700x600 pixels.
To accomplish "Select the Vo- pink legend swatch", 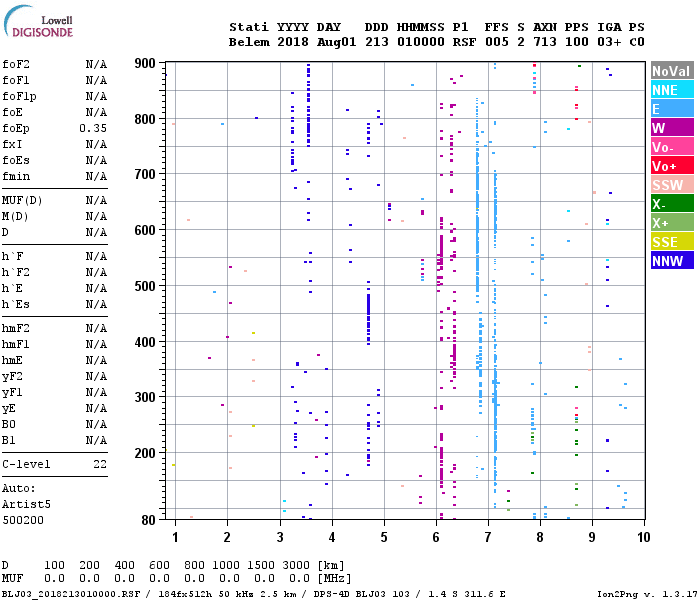I will (x=672, y=147).
